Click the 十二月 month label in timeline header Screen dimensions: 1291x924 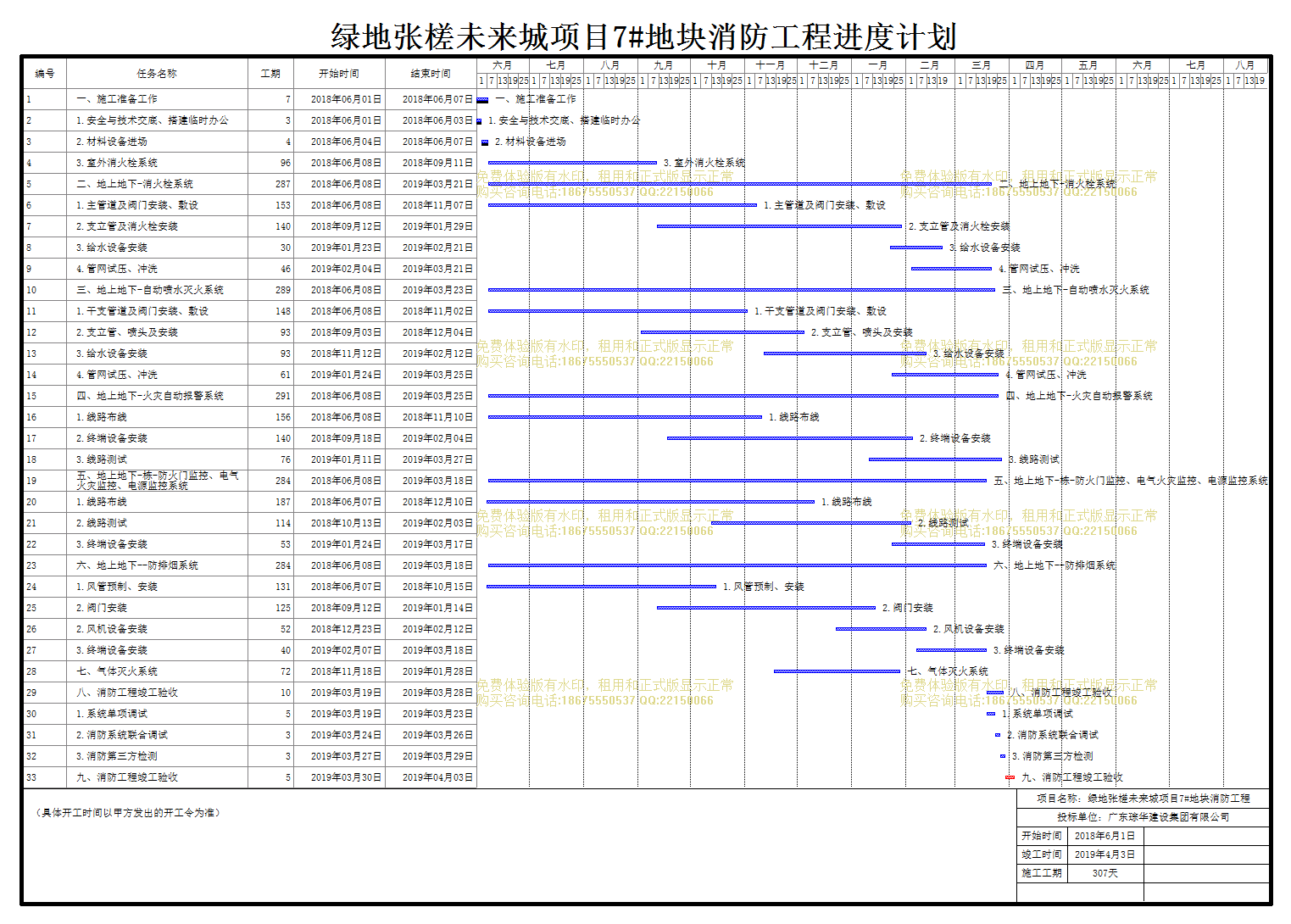pos(824,65)
